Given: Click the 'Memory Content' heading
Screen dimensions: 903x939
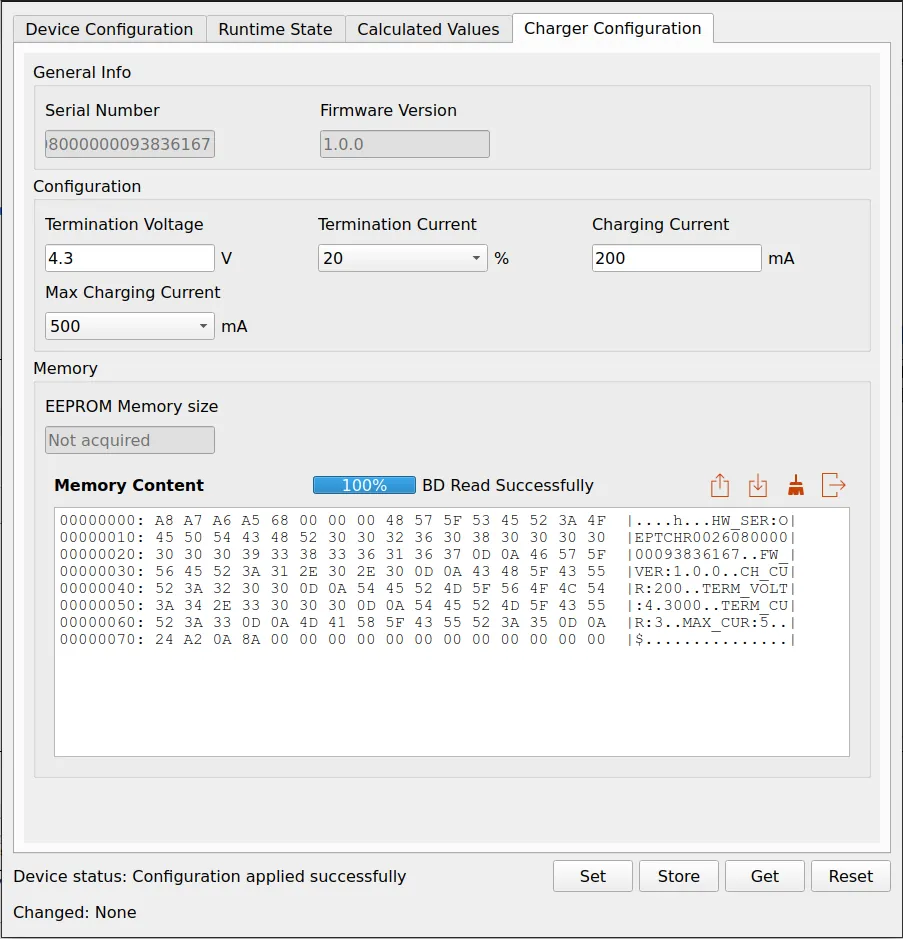Looking at the screenshot, I should (129, 485).
